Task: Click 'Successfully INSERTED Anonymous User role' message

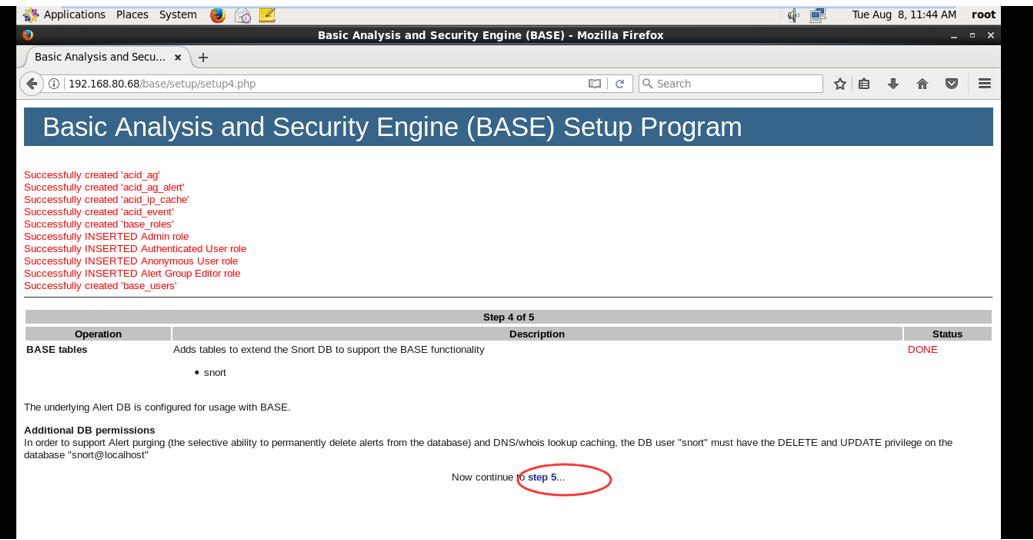Action: 131,261
